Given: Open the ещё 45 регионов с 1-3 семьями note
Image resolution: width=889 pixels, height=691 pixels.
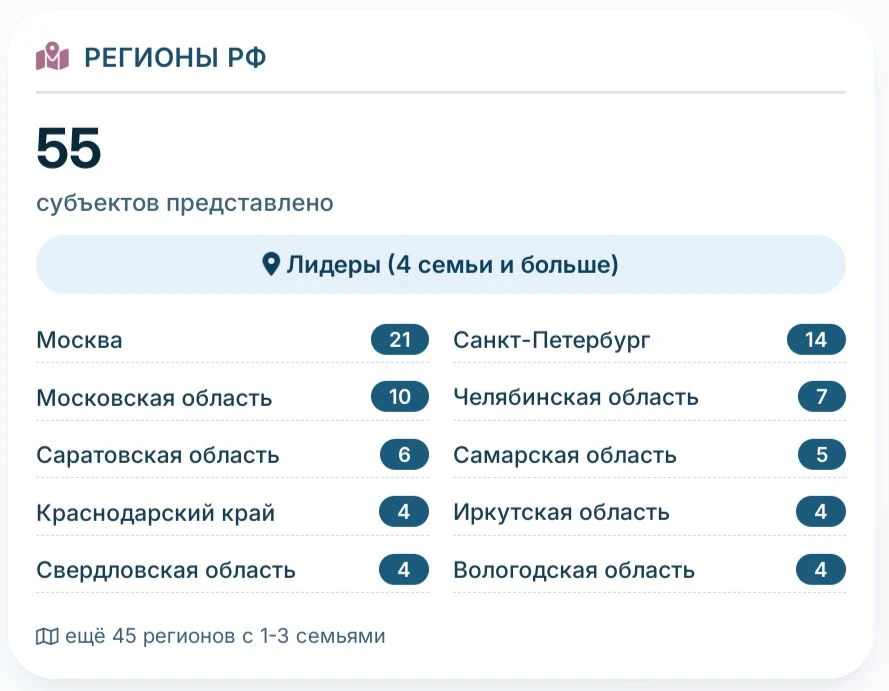Looking at the screenshot, I should click(211, 637).
